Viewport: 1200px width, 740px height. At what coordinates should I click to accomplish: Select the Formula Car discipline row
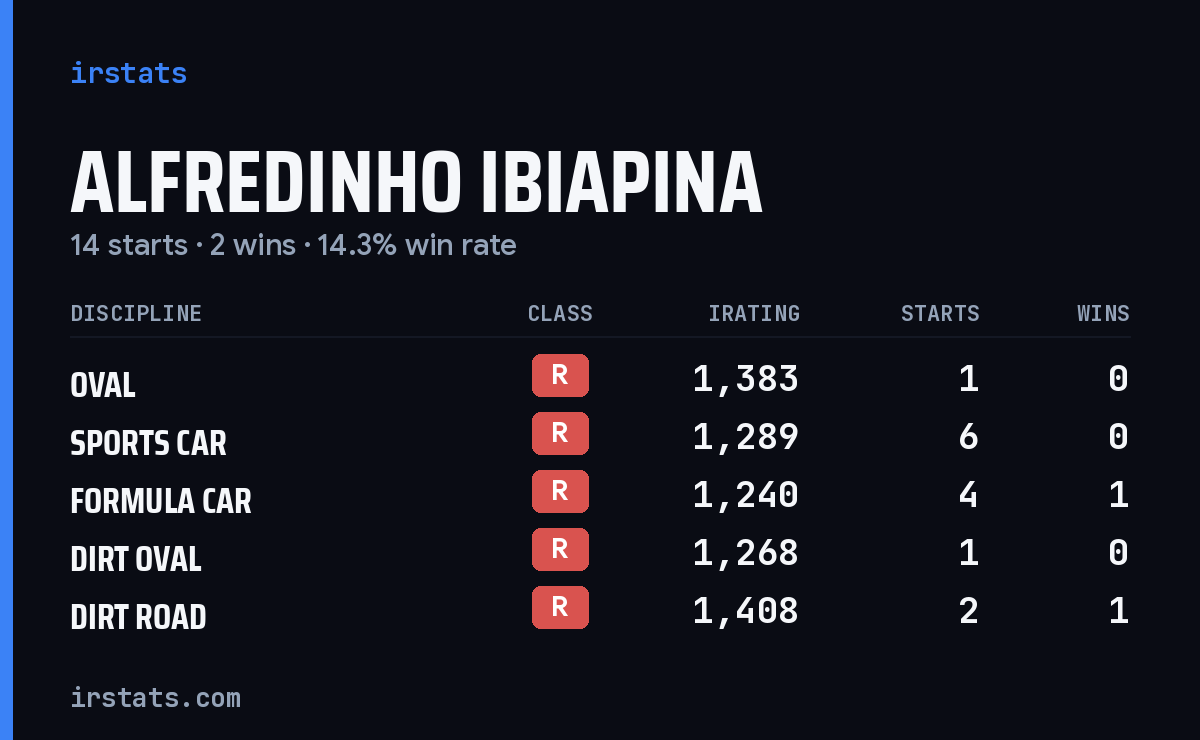pyautogui.click(x=600, y=495)
